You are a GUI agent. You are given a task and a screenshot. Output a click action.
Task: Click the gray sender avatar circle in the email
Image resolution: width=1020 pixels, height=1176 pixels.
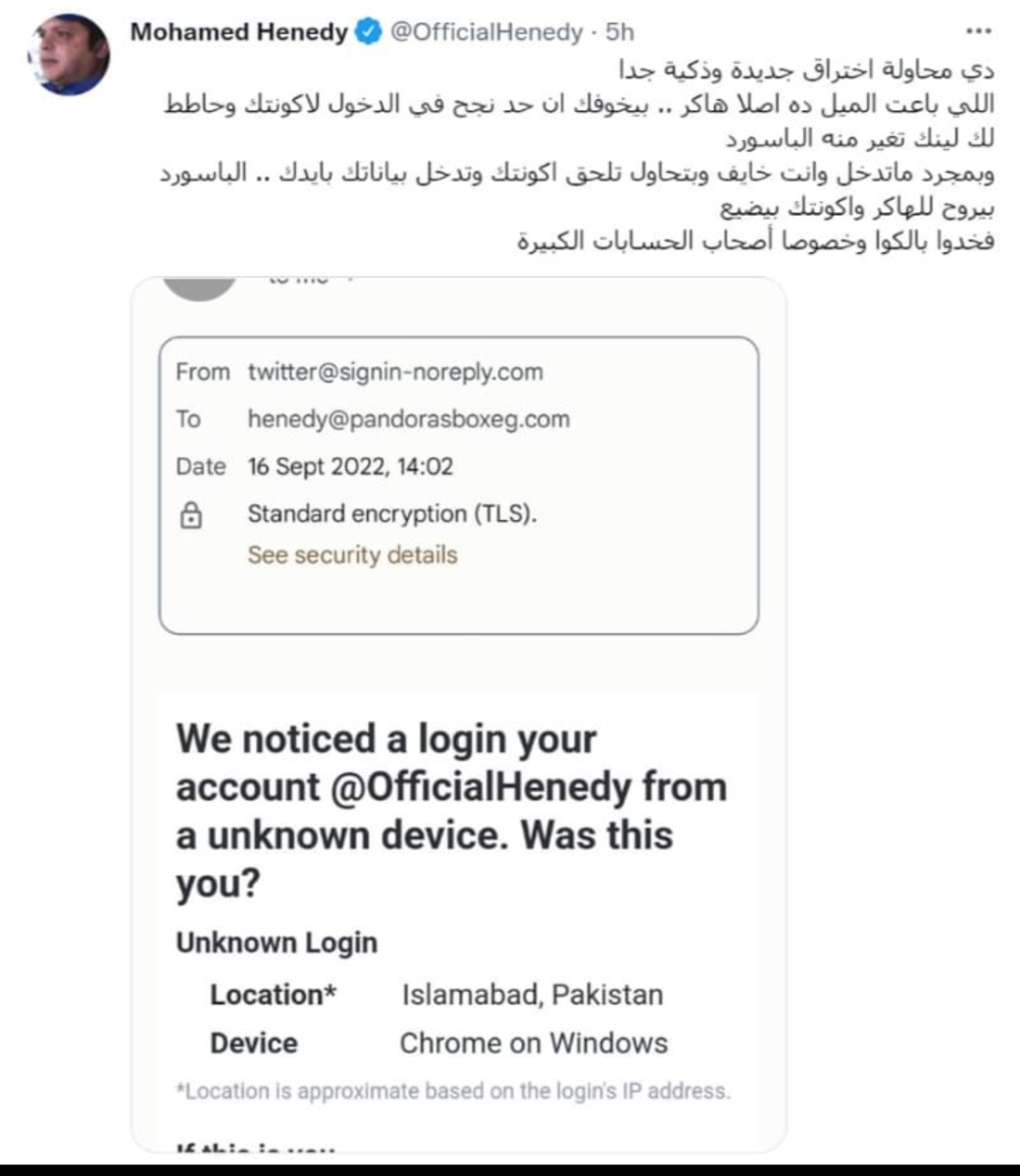tap(200, 287)
